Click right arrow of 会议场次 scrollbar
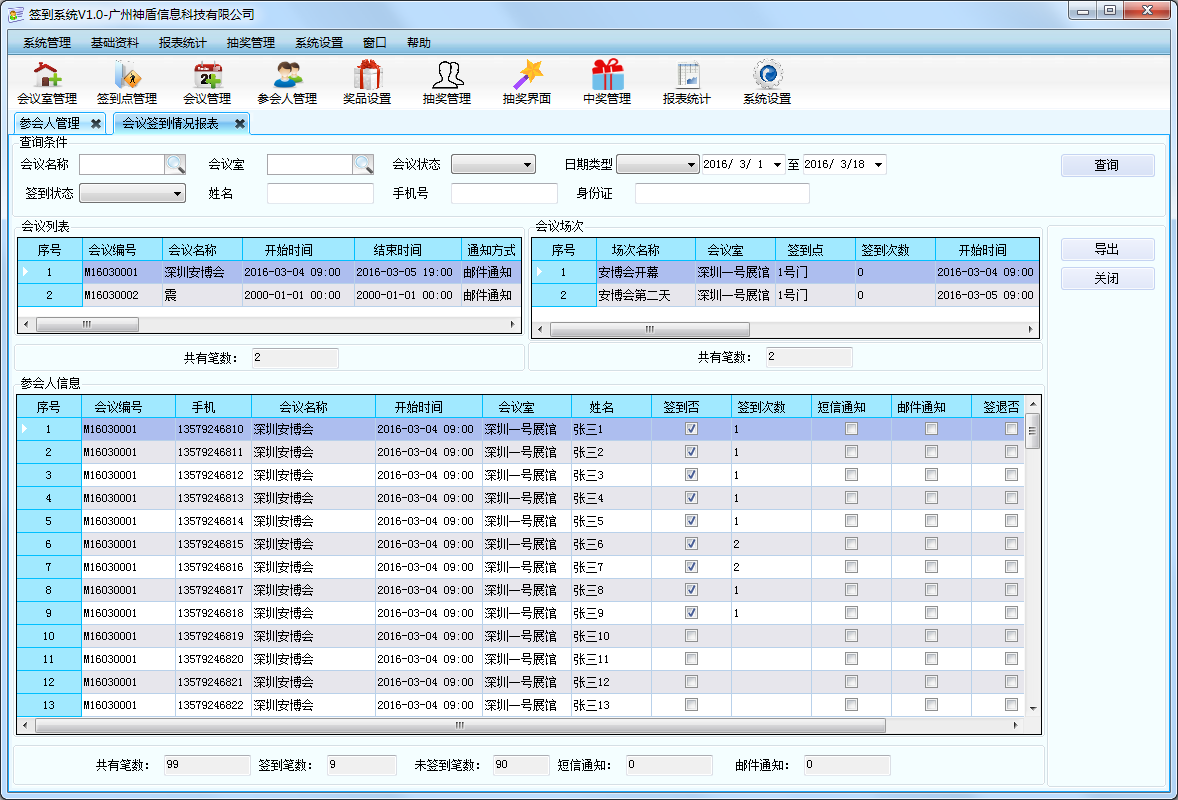The image size is (1178, 800). click(x=1031, y=329)
